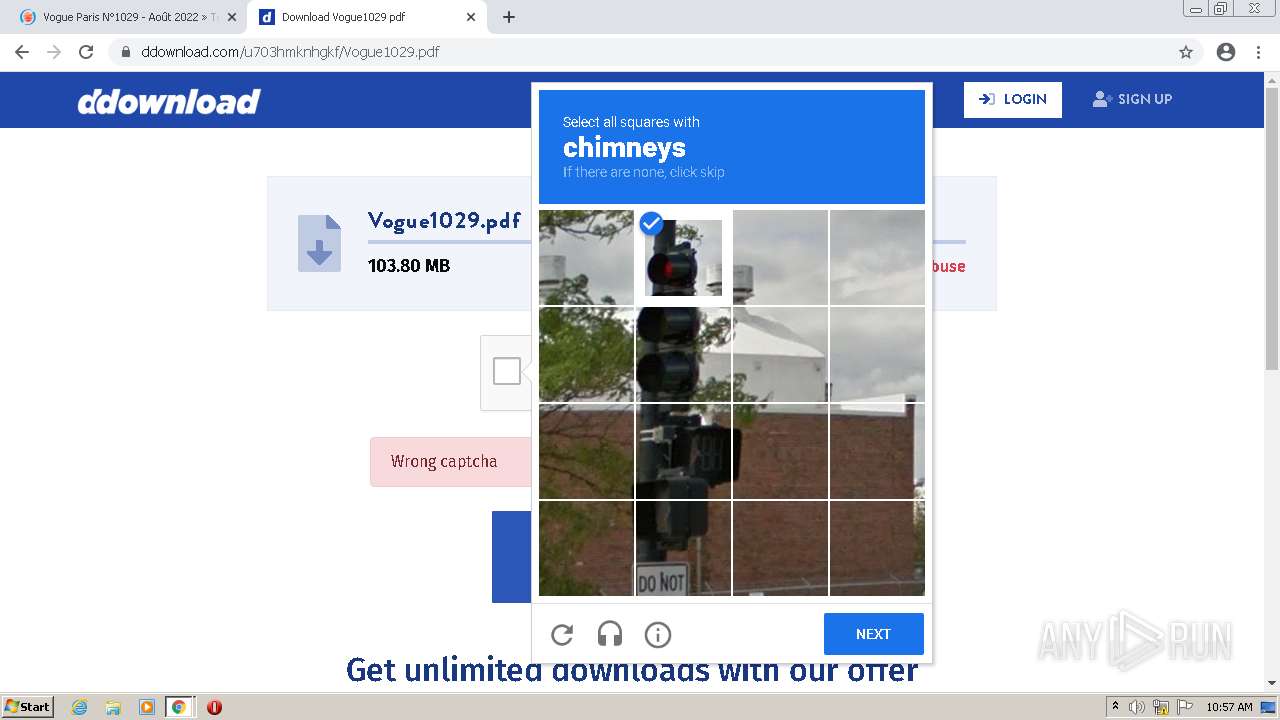The height and width of the screenshot is (720, 1280).
Task: Select the DO NOT sign tile
Action: [x=683, y=548]
